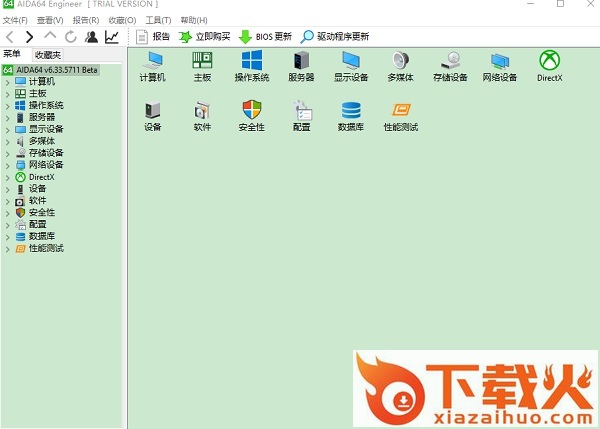Click the BIOS 更新 button

coord(266,37)
